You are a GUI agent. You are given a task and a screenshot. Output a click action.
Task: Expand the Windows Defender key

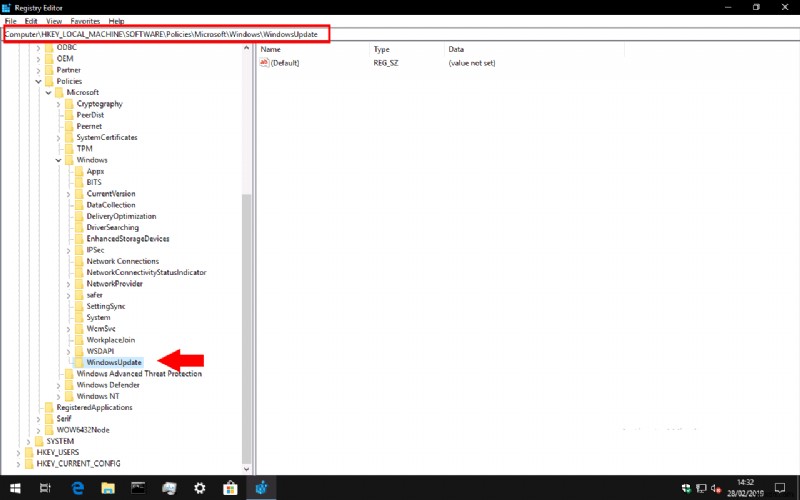pyautogui.click(x=58, y=385)
